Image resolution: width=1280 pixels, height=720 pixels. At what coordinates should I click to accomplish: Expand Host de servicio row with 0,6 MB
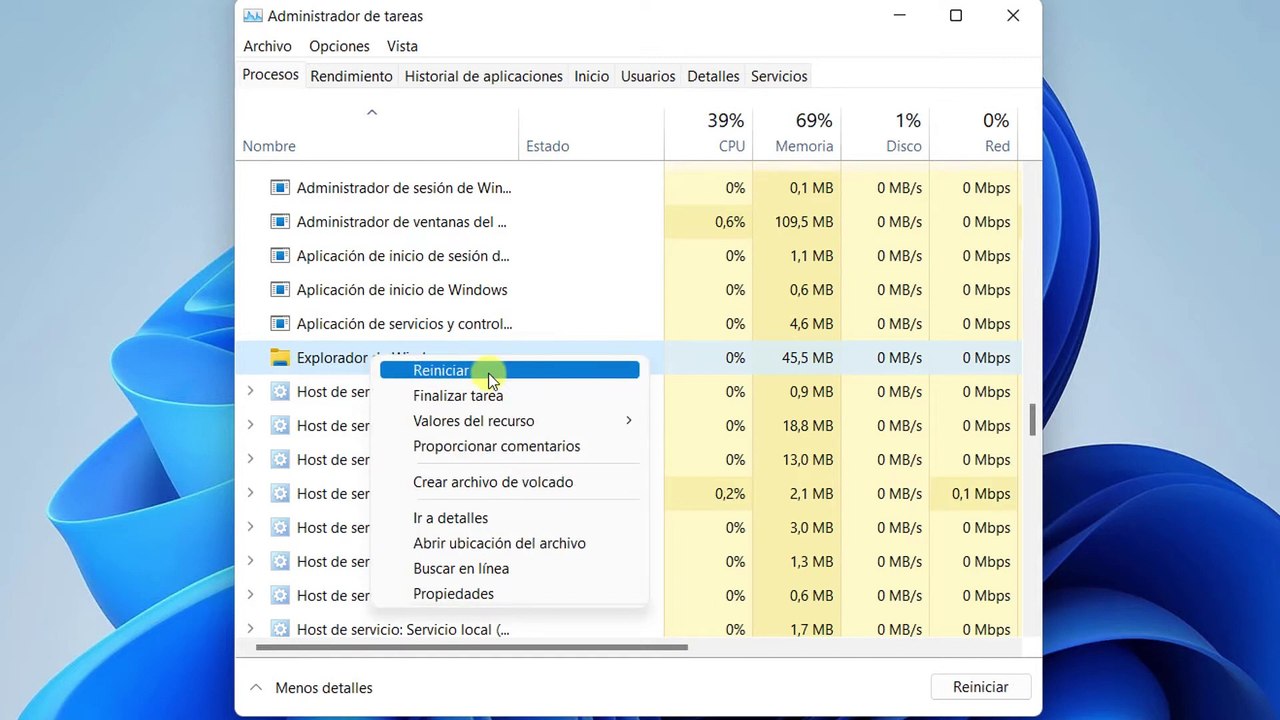[251, 595]
